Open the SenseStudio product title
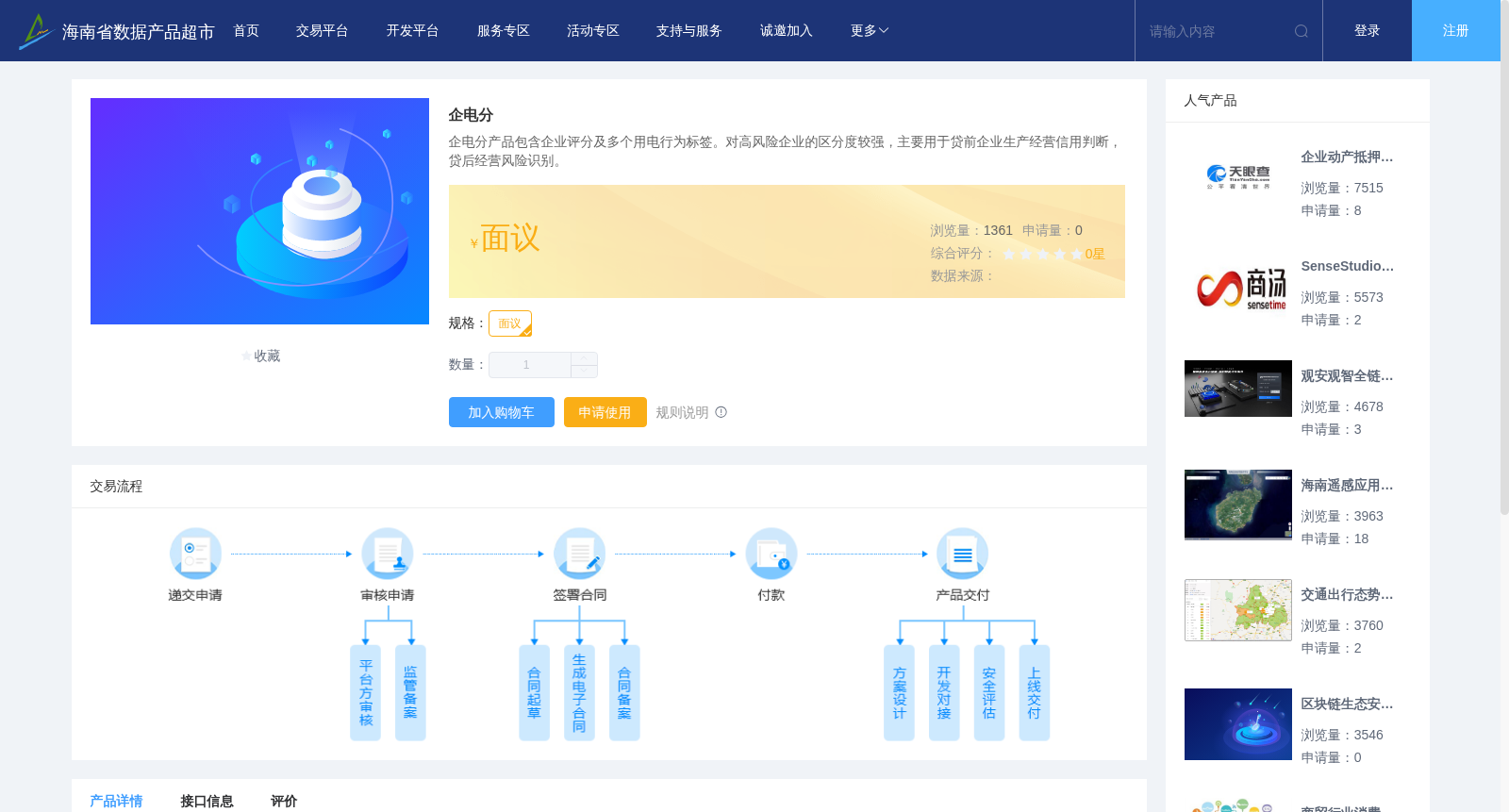Image resolution: width=1509 pixels, height=812 pixels. point(1347,266)
